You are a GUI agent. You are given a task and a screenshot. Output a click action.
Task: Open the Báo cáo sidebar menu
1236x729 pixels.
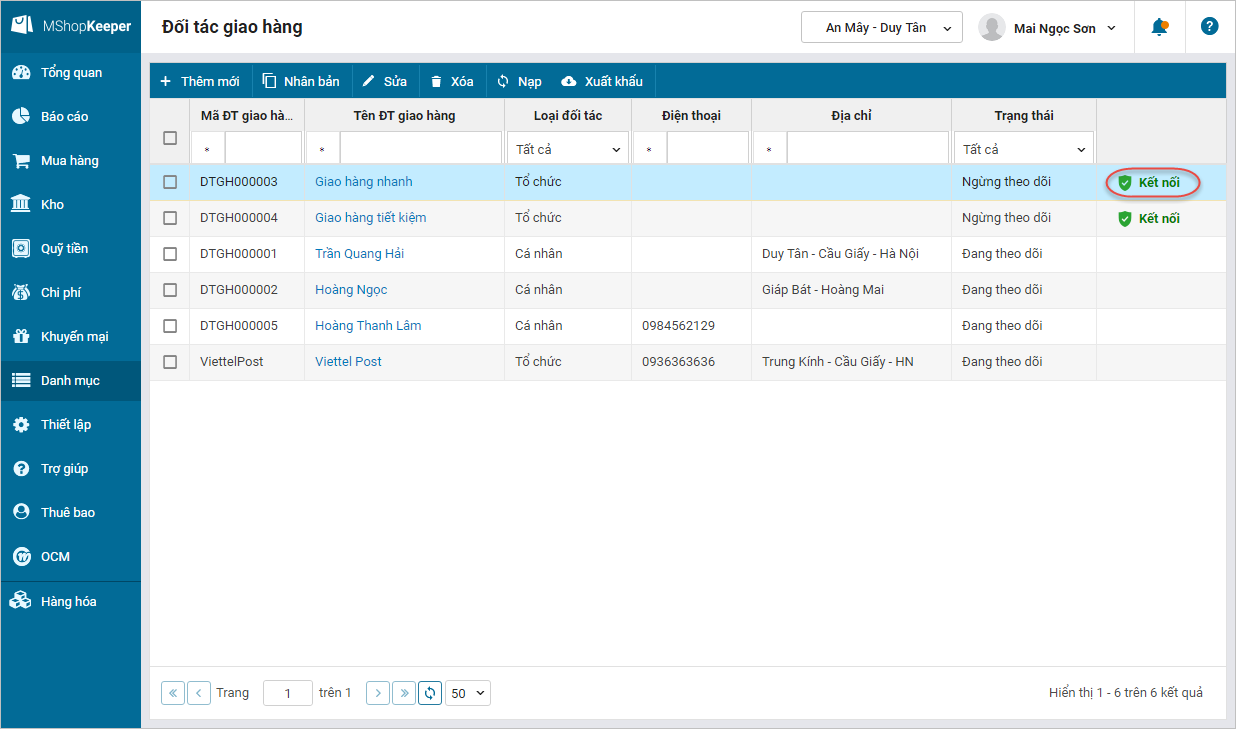[64, 117]
